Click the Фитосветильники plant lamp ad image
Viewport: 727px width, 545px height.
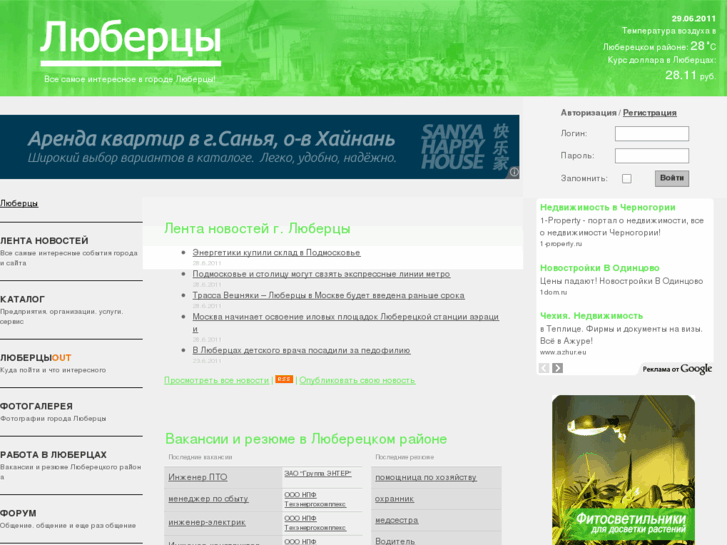623,470
